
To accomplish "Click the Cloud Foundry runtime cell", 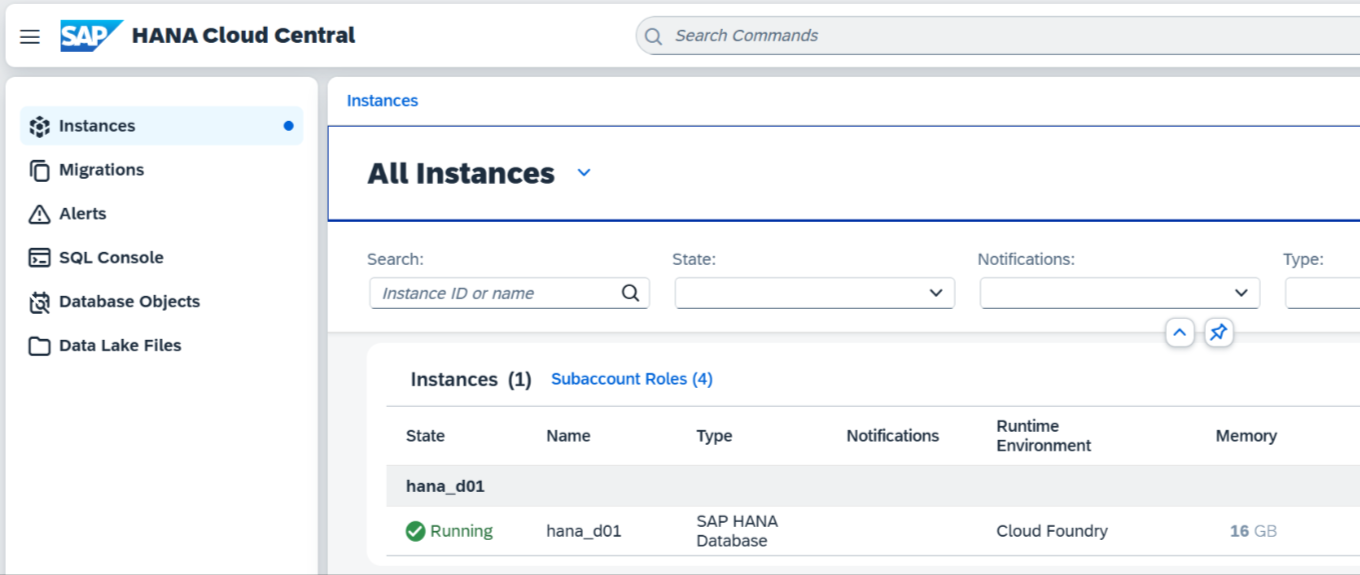I will point(1052,531).
